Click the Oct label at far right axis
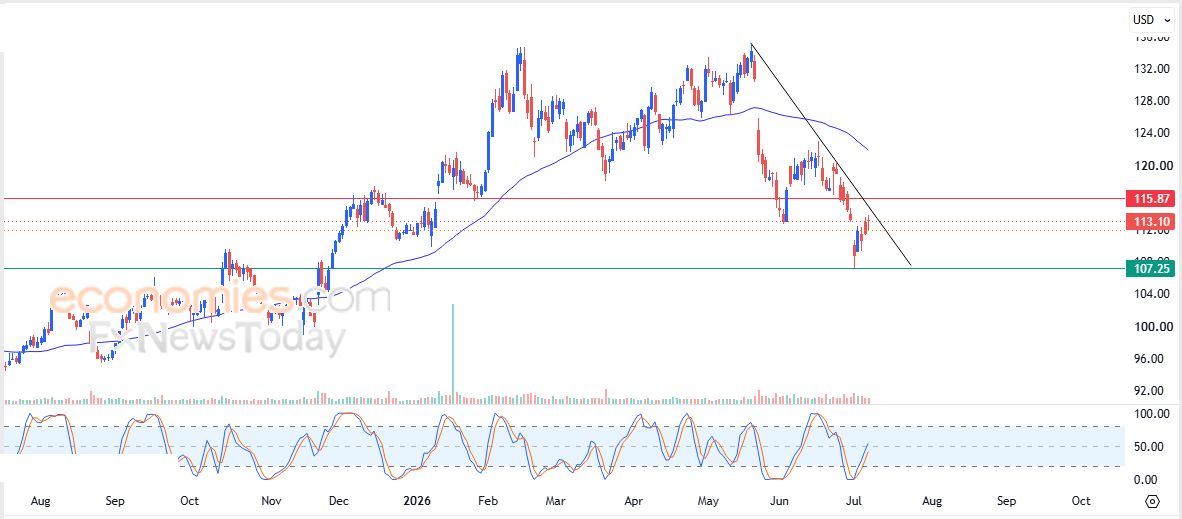This screenshot has width=1182, height=519. pyautogui.click(x=1081, y=501)
